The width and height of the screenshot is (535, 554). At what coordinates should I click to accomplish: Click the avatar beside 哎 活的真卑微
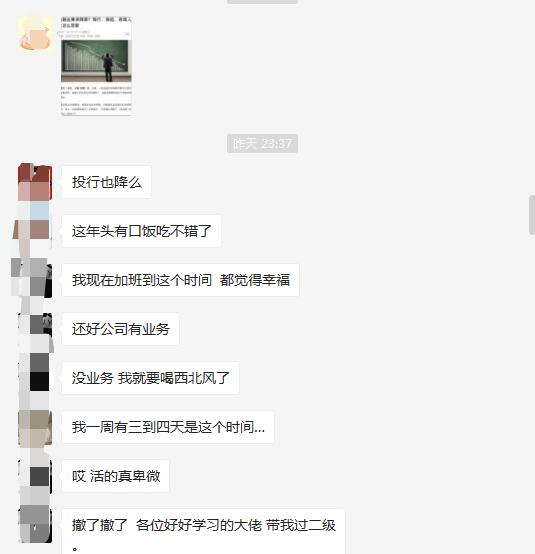[x=35, y=477]
